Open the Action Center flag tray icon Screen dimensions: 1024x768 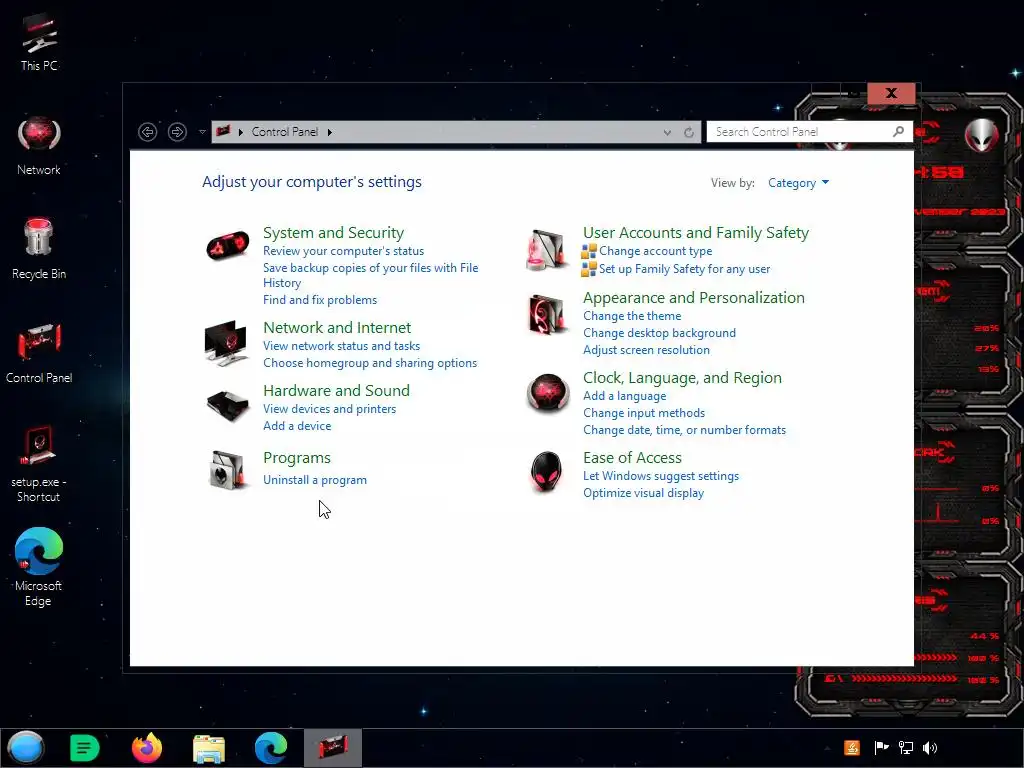881,748
